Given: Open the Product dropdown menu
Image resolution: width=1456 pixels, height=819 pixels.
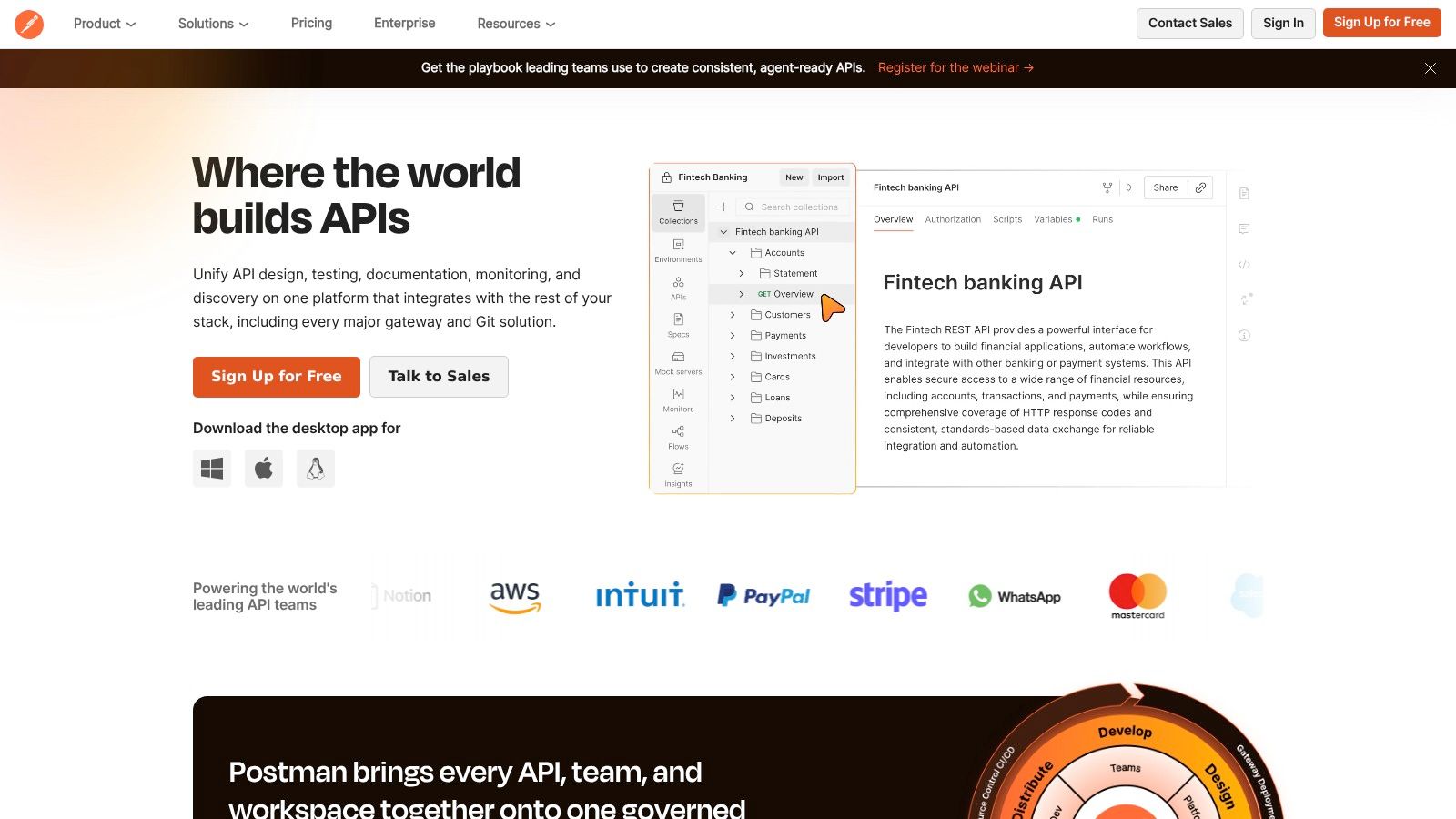Looking at the screenshot, I should pyautogui.click(x=105, y=24).
